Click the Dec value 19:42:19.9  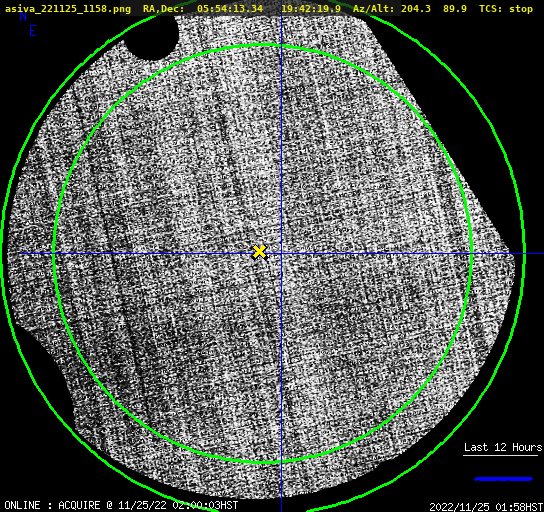tap(311, 9)
